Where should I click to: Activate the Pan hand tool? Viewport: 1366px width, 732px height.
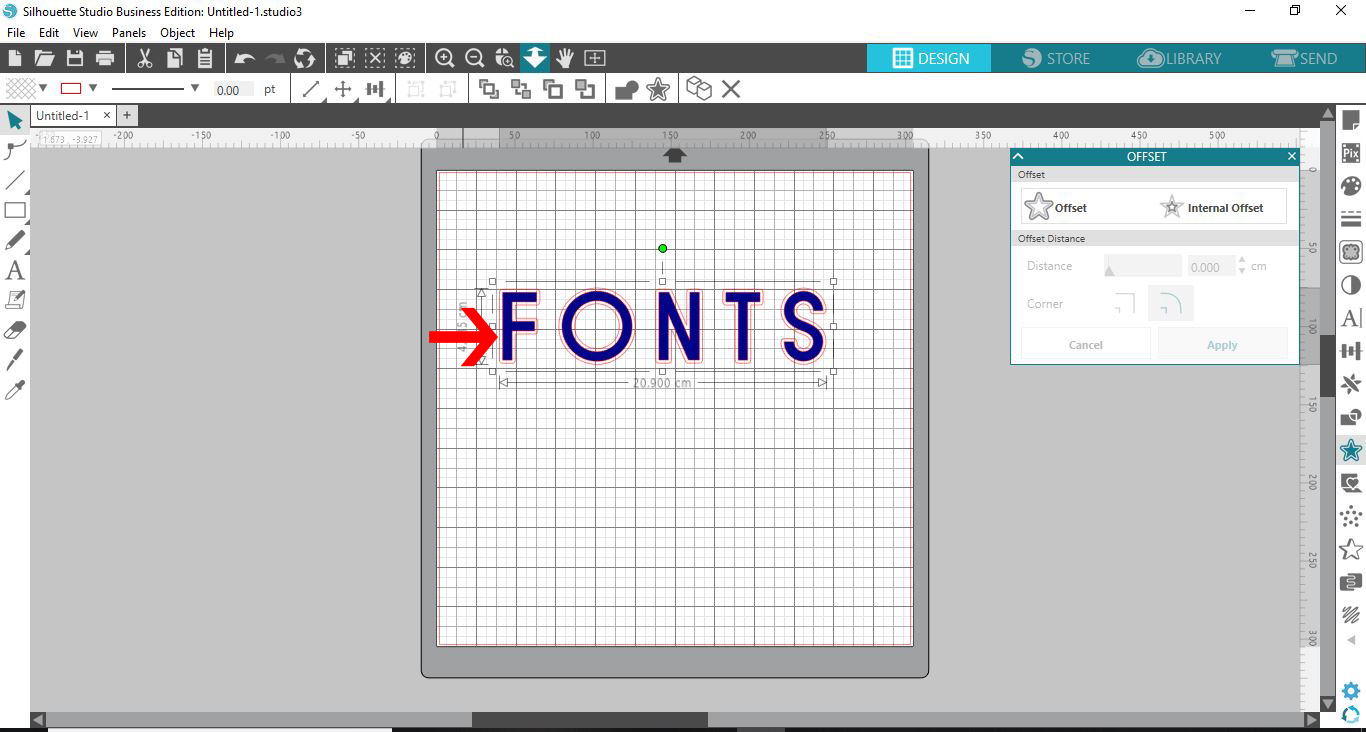tap(565, 58)
